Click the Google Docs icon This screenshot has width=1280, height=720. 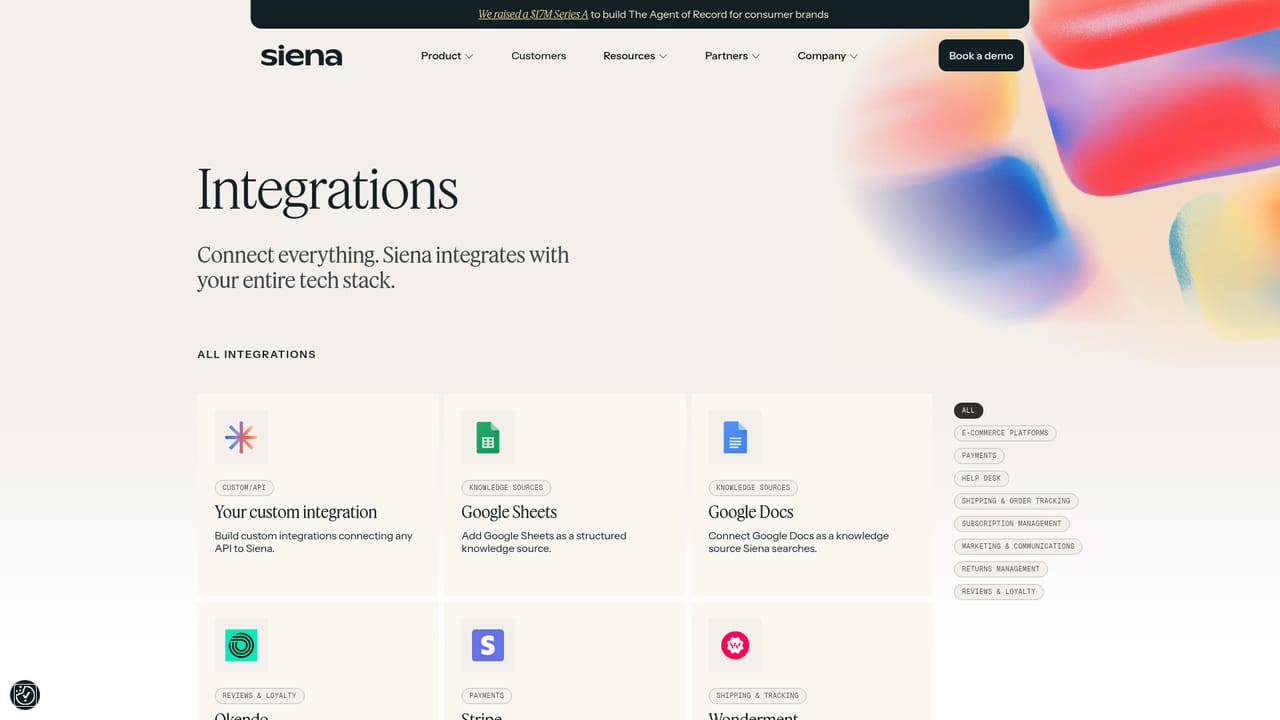coord(735,437)
